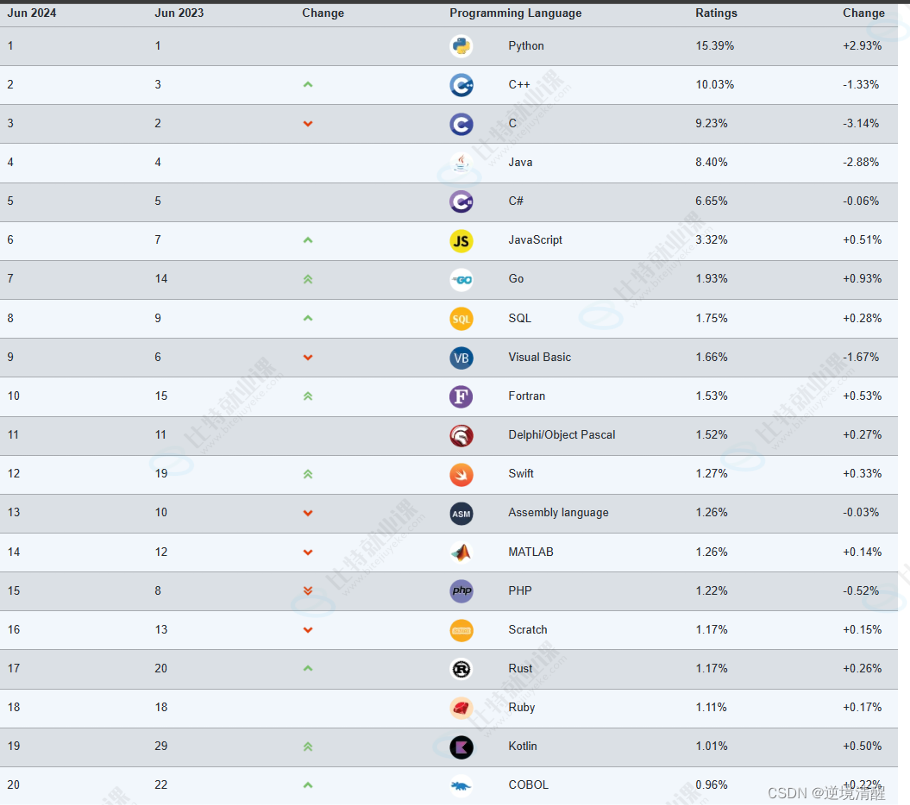
Task: Click the Programming Language column header
Action: pyautogui.click(x=515, y=13)
